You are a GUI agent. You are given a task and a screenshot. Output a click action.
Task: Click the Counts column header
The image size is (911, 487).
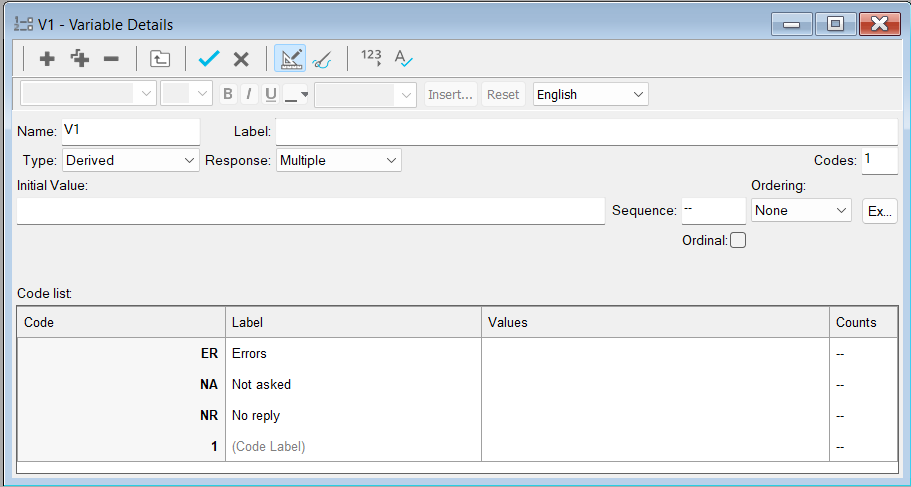pyautogui.click(x=863, y=323)
